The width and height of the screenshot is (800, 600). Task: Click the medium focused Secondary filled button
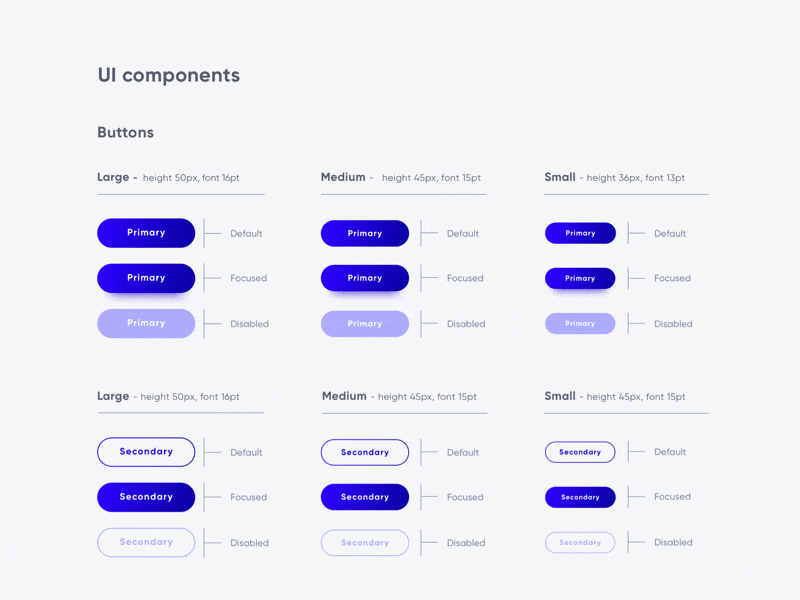pyautogui.click(x=365, y=497)
